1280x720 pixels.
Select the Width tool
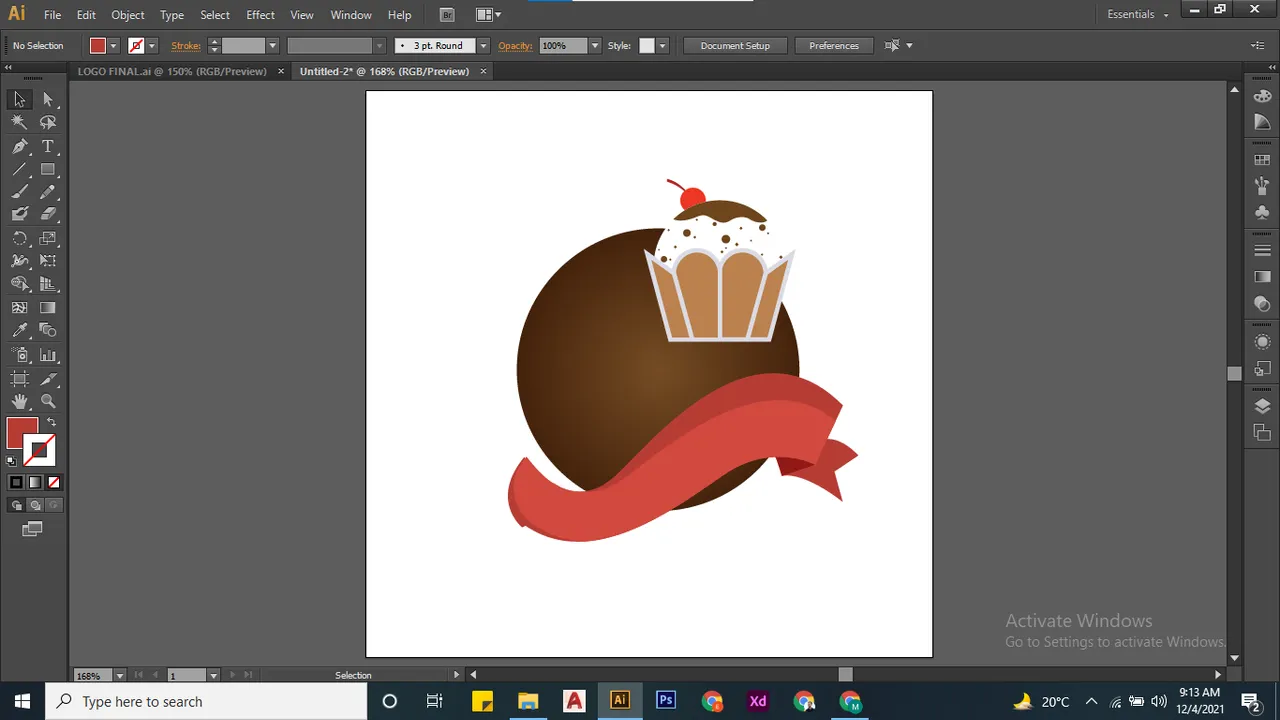coord(19,261)
